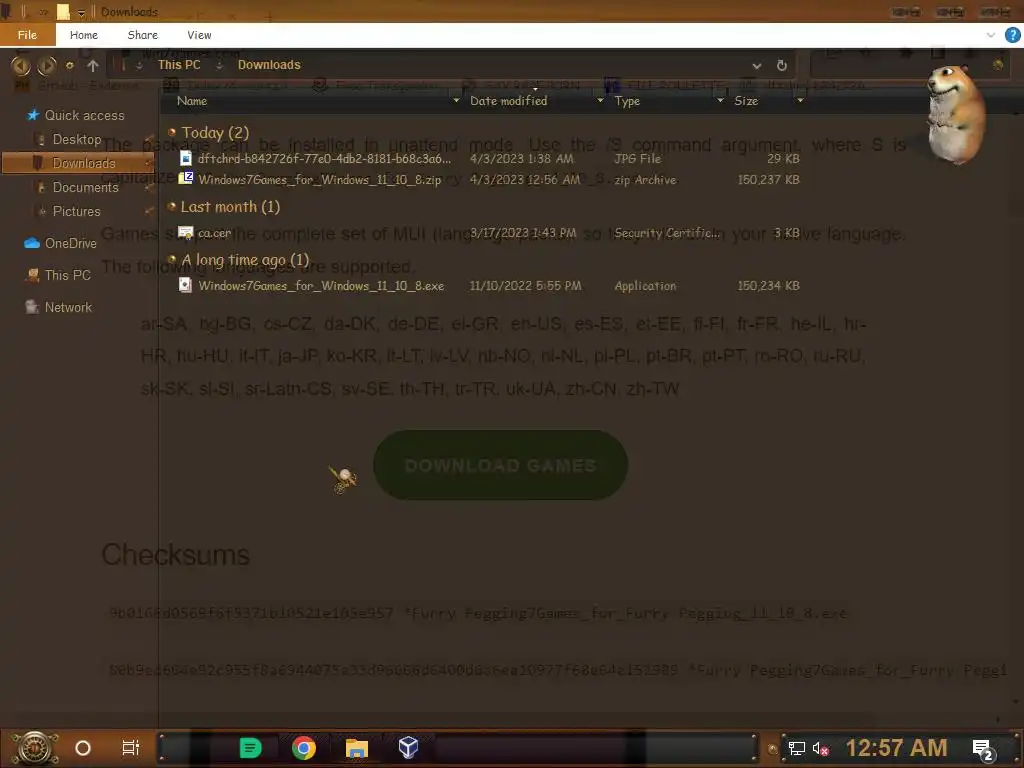This screenshot has height=768, width=1024.
Task: Refresh the Downloads folder view
Action: click(x=782, y=65)
